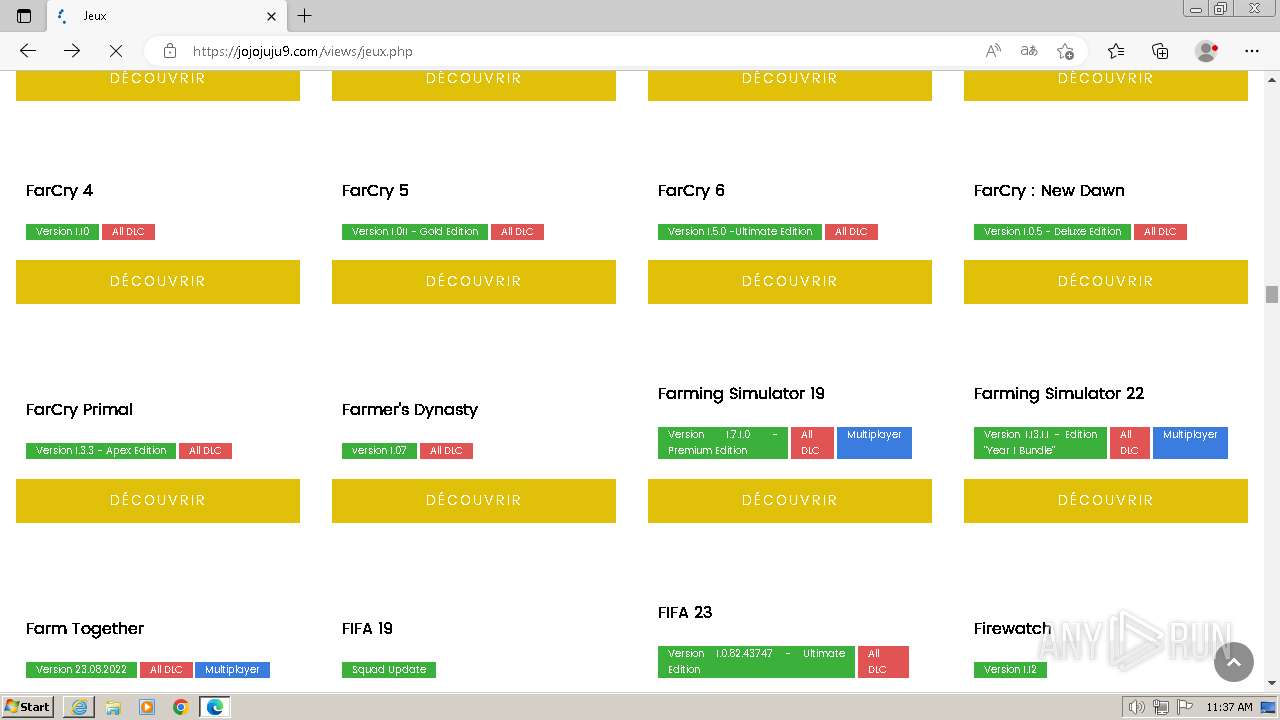Select Farm Together title
The image size is (1280, 720).
click(85, 629)
